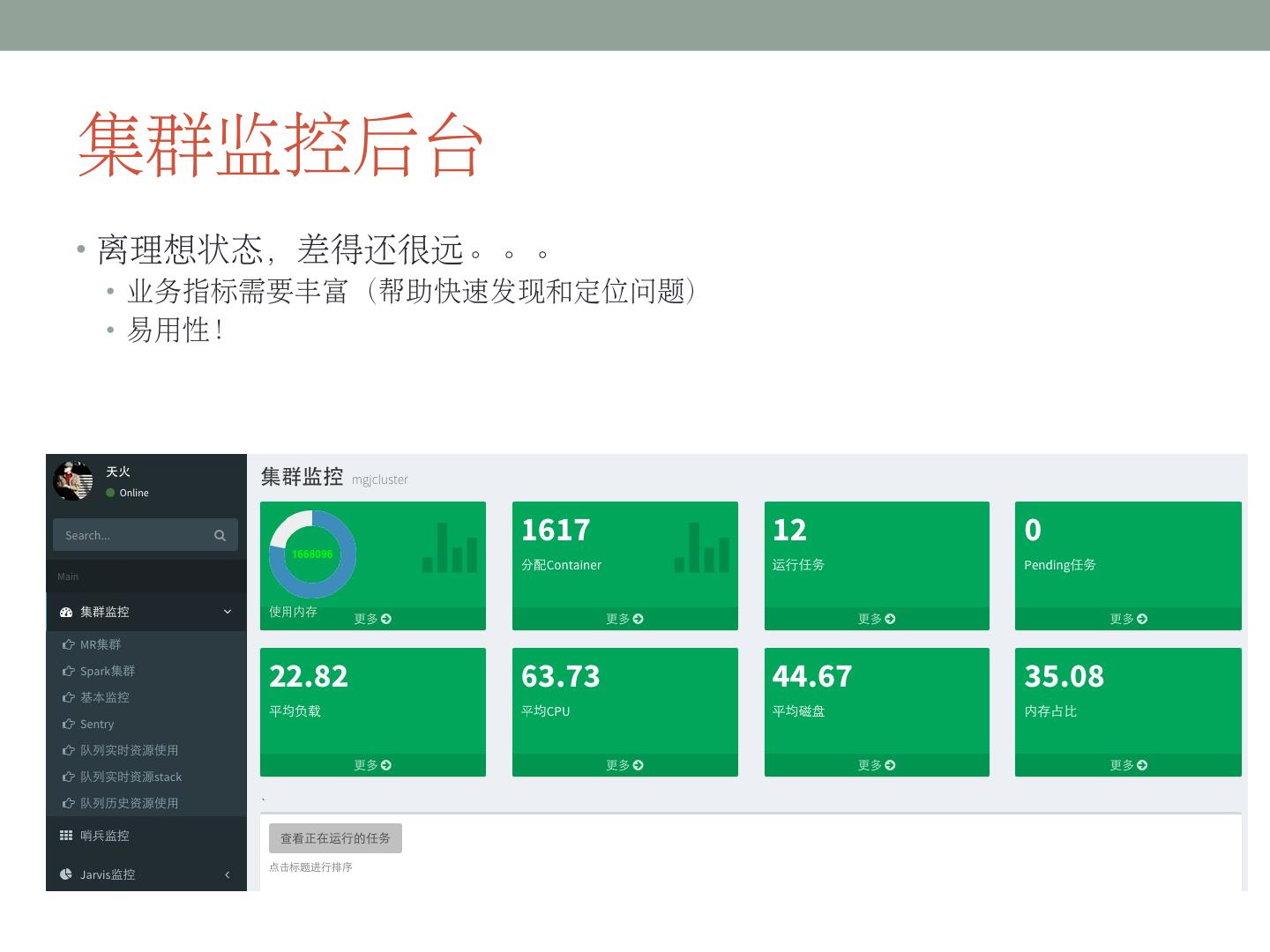
Task: Click the grid icon beside 哨兵监控
Action: (x=66, y=836)
